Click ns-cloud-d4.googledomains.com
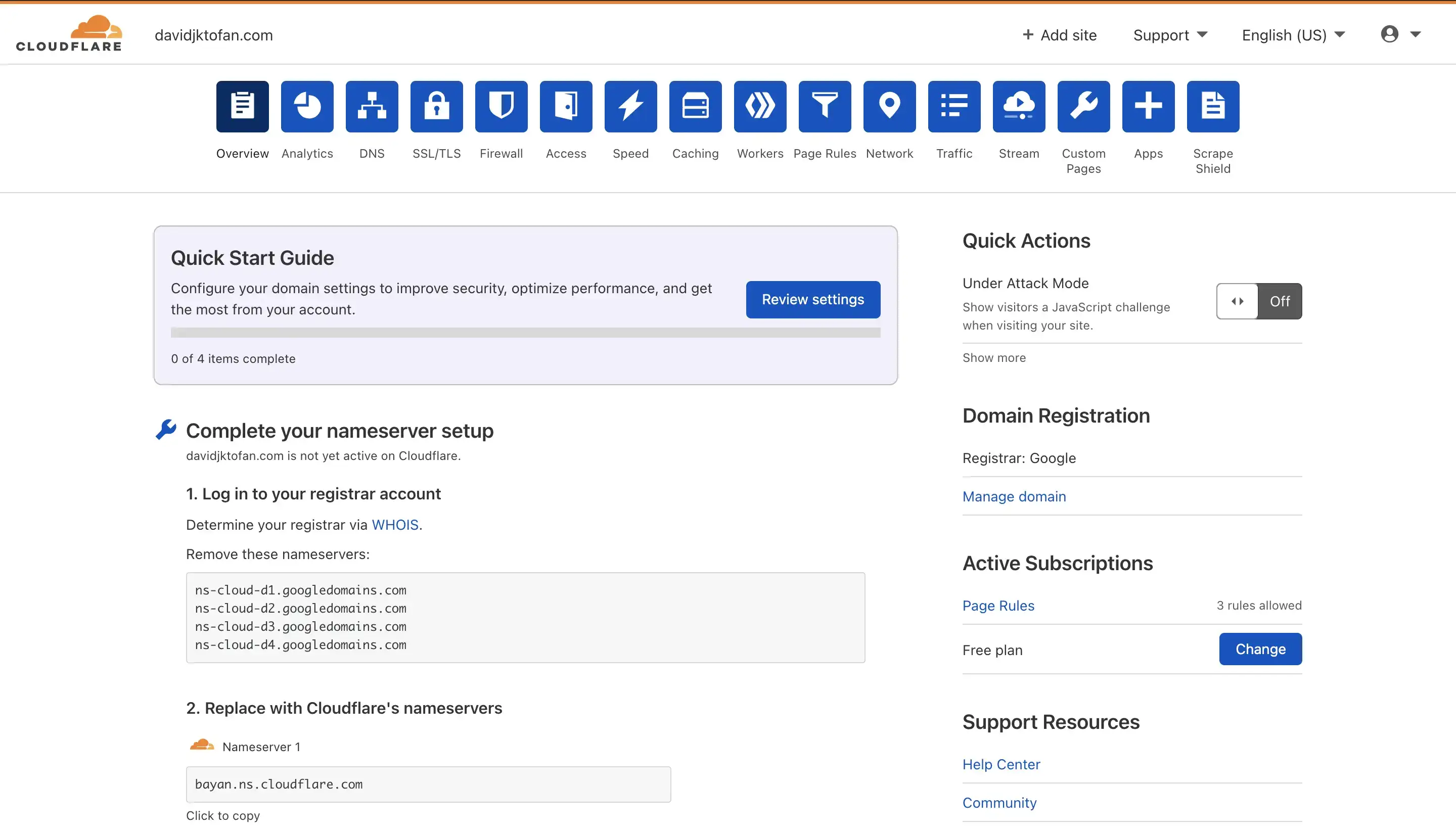The height and width of the screenshot is (831, 1456). 300,645
